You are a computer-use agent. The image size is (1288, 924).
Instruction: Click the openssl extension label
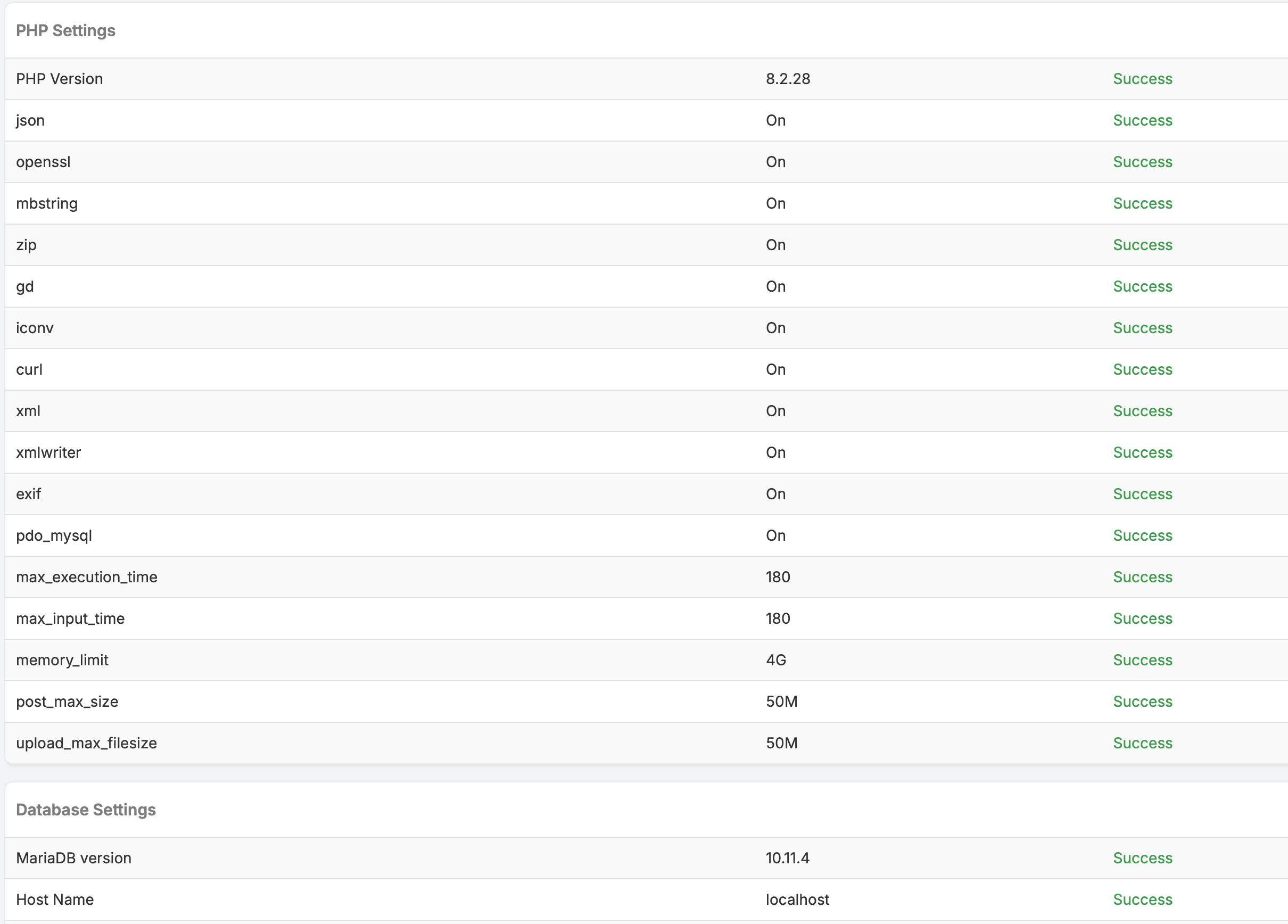[43, 162]
